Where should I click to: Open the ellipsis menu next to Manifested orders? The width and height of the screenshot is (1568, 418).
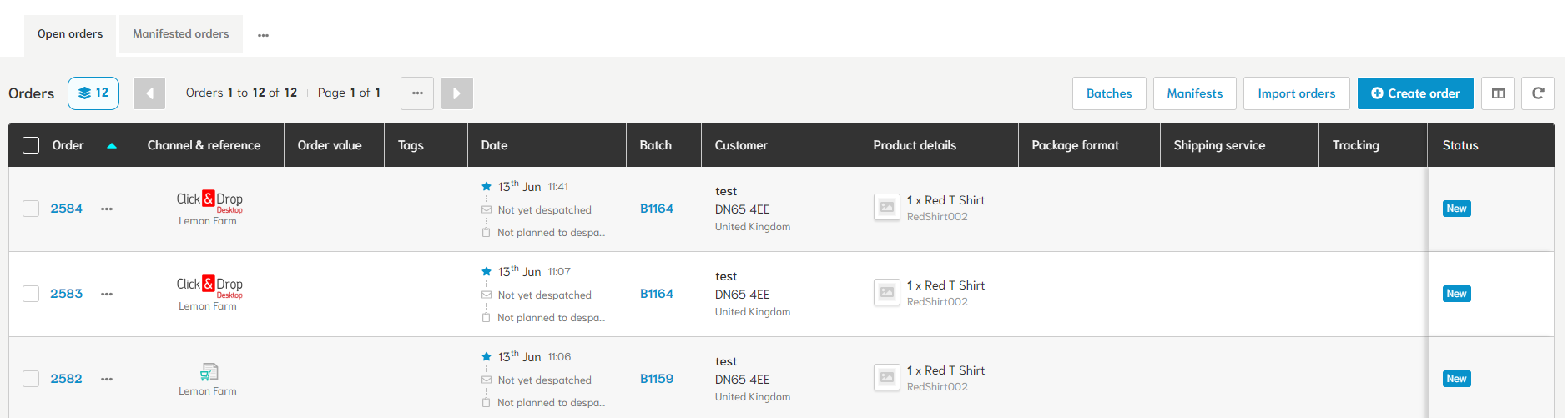[x=263, y=35]
